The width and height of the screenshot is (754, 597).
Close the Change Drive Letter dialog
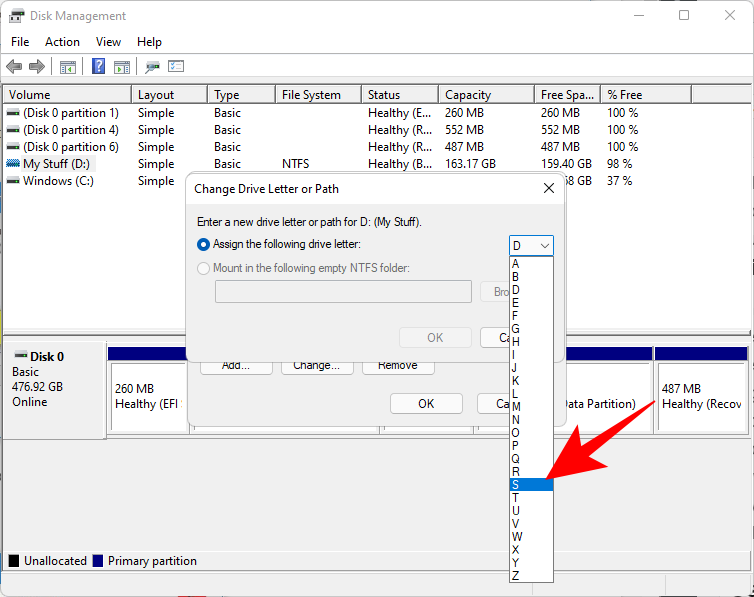point(549,188)
